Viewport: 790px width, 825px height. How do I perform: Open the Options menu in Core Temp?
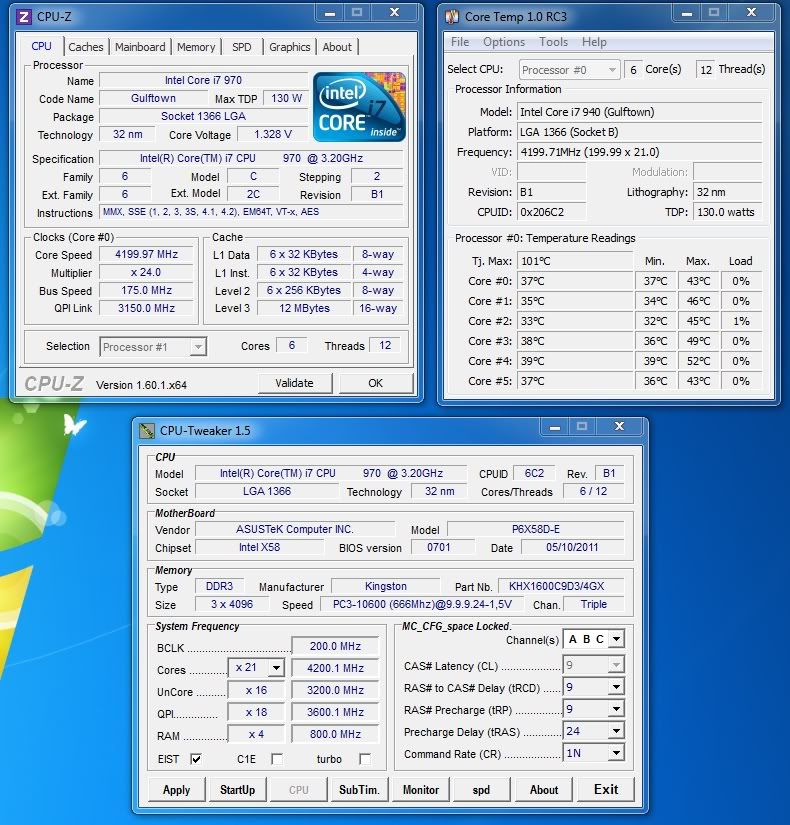coord(504,42)
